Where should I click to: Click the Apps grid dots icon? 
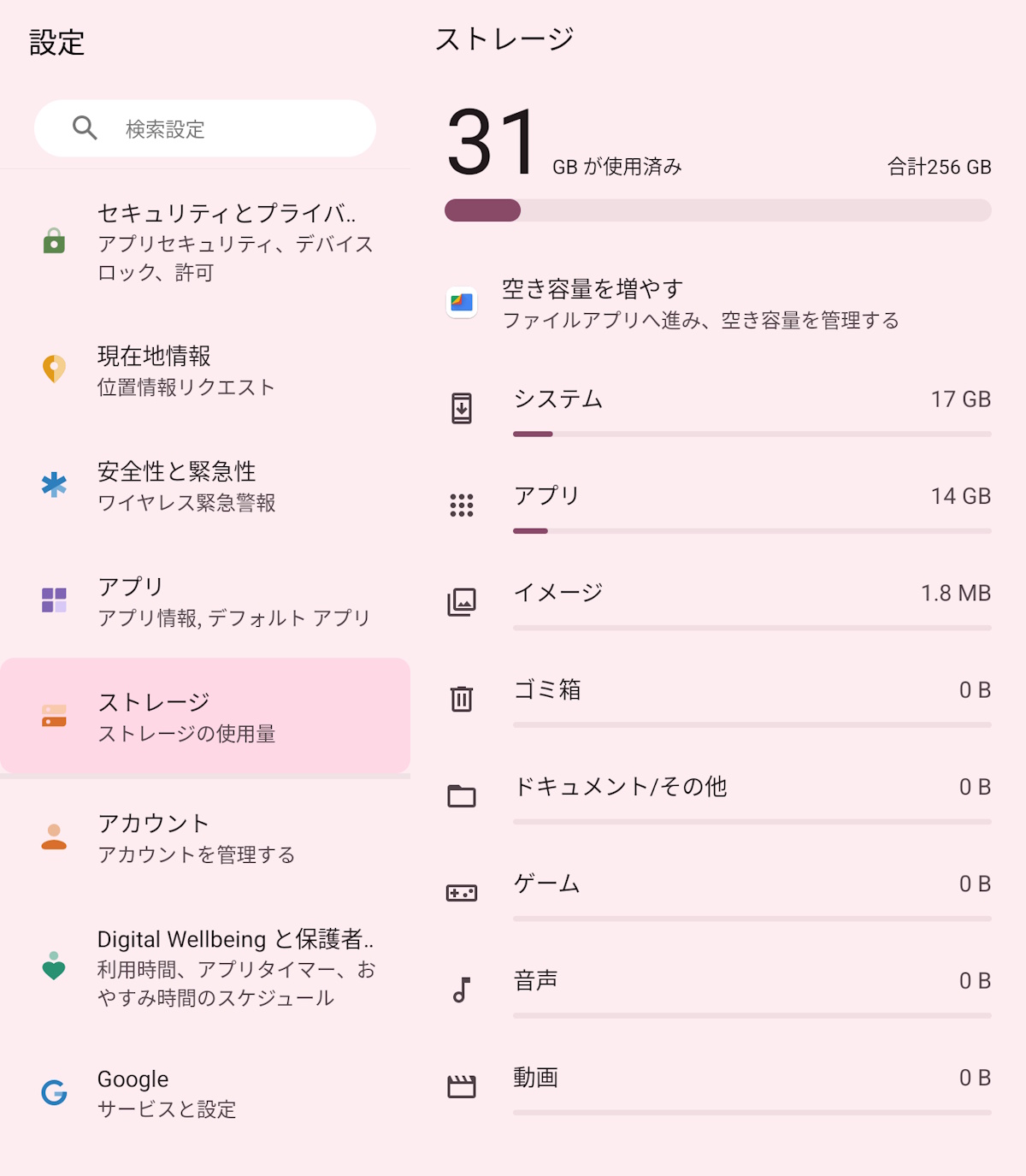click(462, 505)
